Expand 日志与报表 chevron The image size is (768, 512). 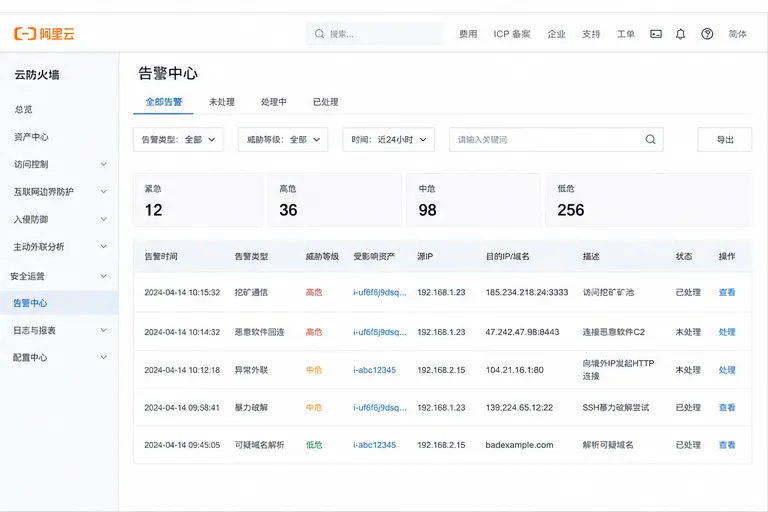pos(104,330)
